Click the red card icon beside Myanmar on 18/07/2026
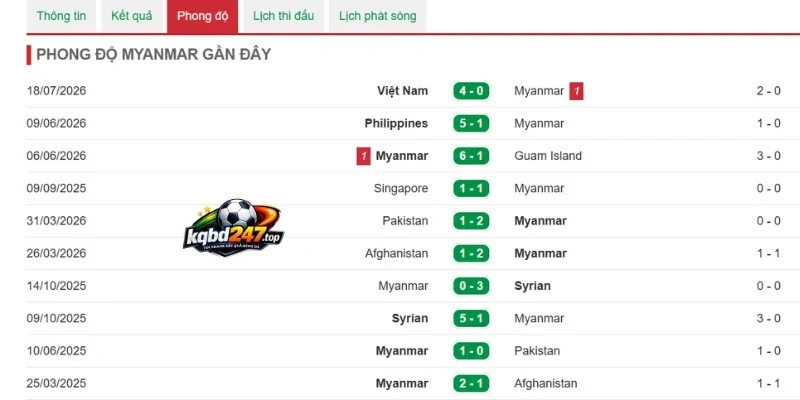This screenshot has height=400, width=800. click(577, 91)
